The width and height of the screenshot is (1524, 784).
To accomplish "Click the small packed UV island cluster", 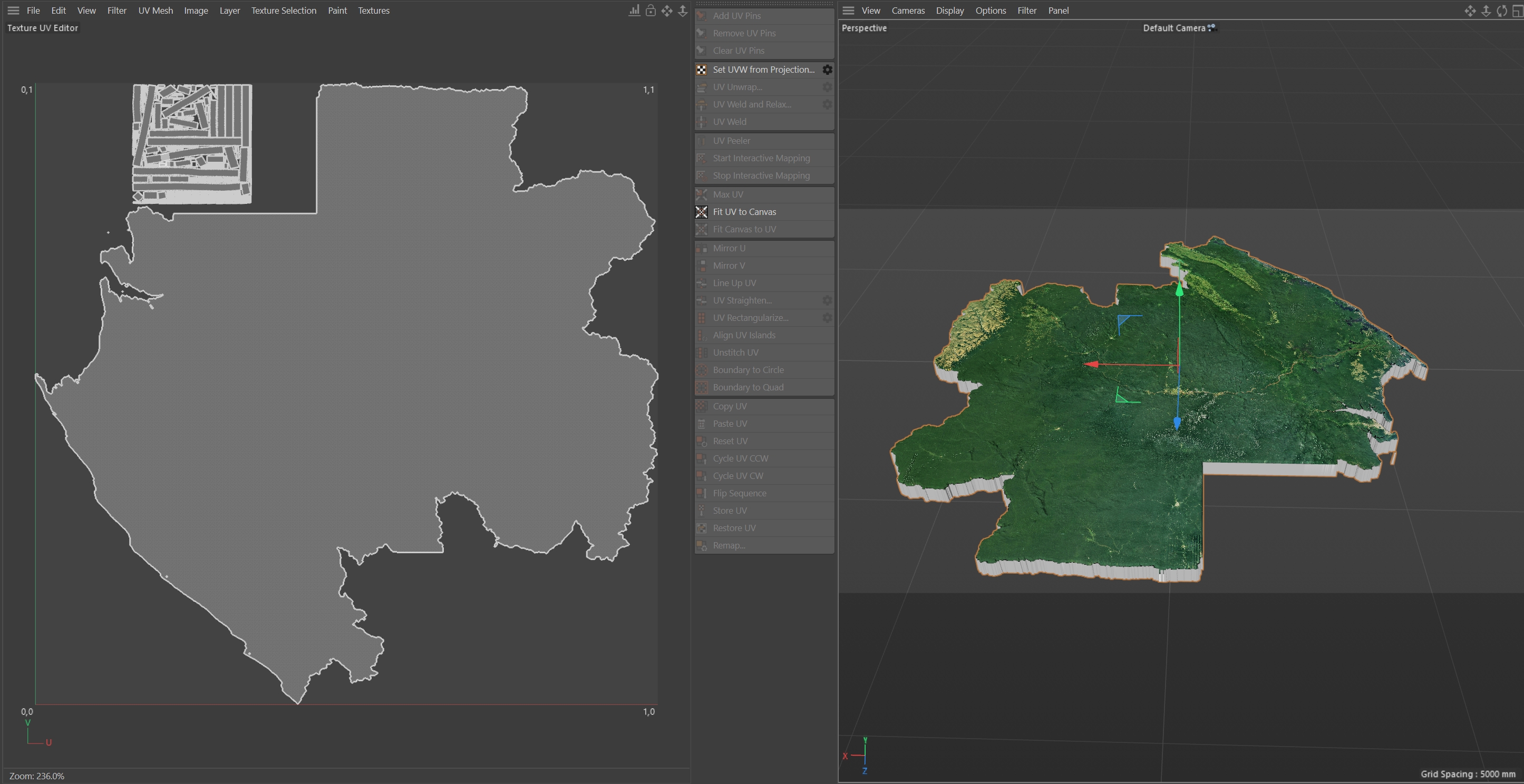I will click(x=192, y=144).
